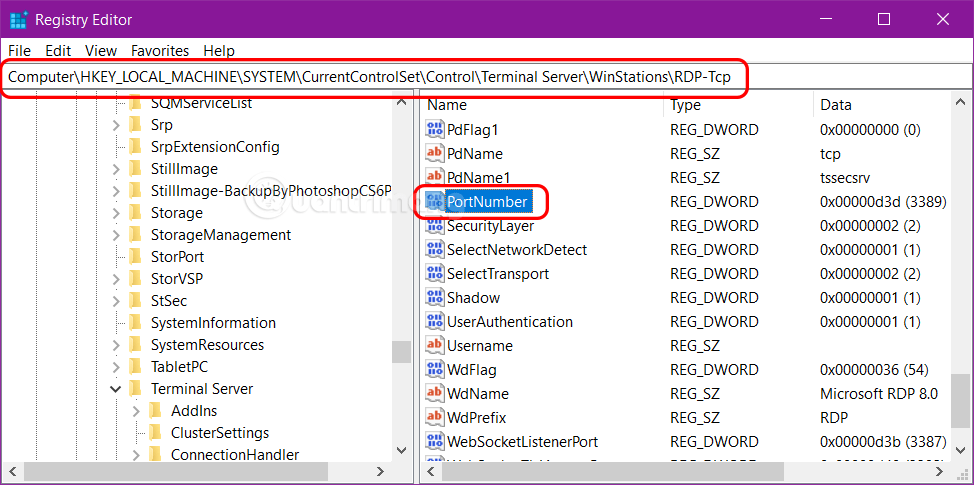Click the binary icon next to SecurityLayer
This screenshot has height=485, width=974.
pyautogui.click(x=435, y=226)
